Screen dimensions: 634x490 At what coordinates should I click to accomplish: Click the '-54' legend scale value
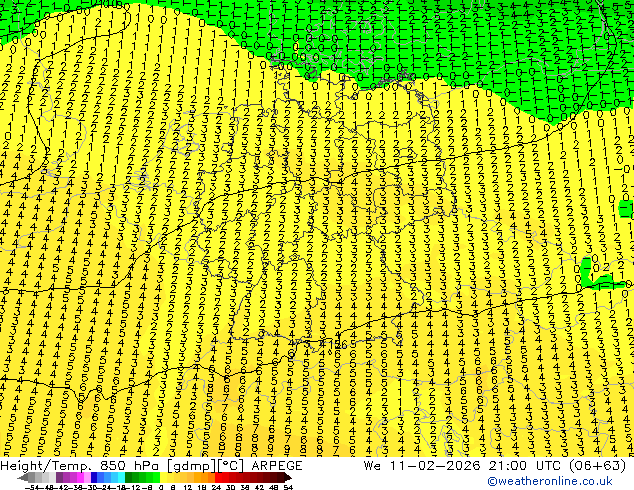(32, 487)
